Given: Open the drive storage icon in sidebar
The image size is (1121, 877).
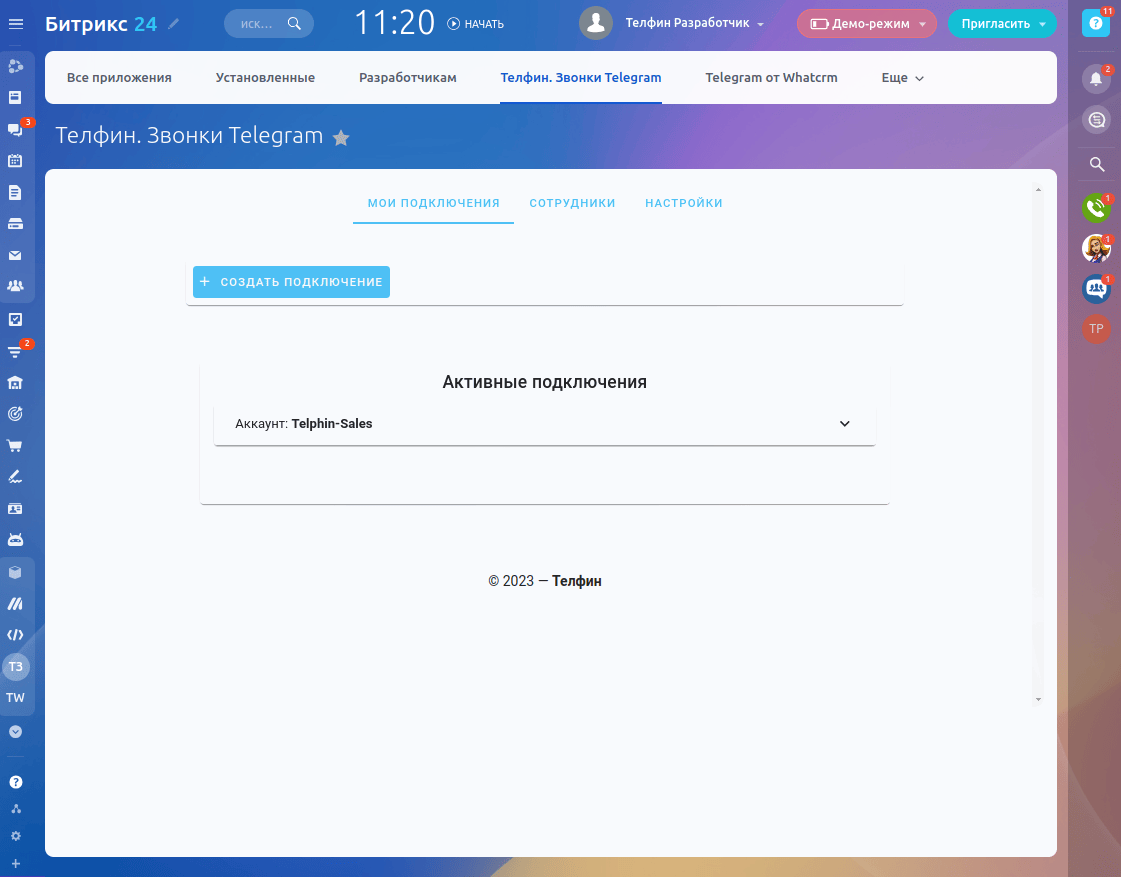Looking at the screenshot, I should click(15, 224).
